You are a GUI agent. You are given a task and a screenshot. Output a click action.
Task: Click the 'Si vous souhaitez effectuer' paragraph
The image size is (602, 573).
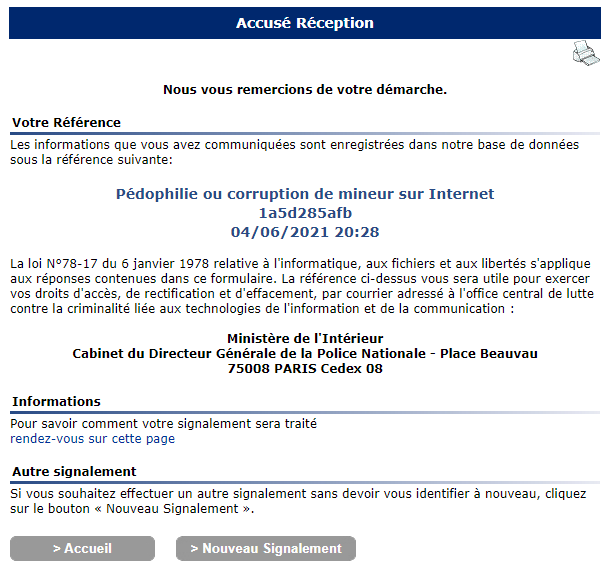point(298,501)
